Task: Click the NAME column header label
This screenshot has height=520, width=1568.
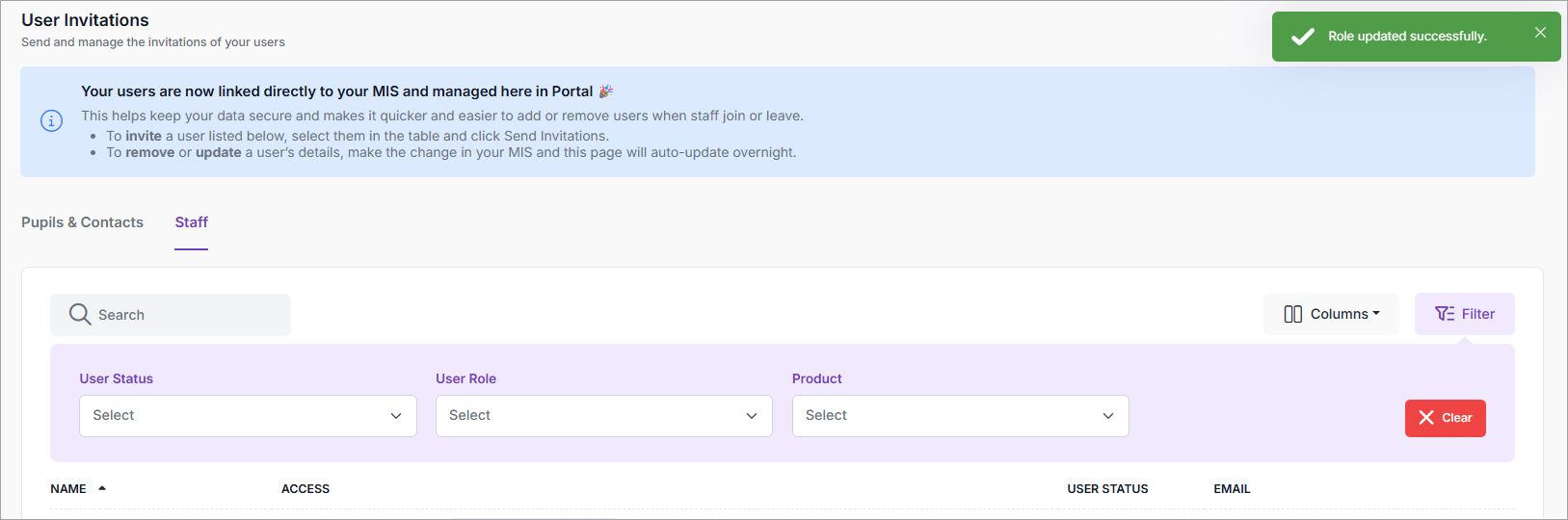Action: click(x=67, y=489)
